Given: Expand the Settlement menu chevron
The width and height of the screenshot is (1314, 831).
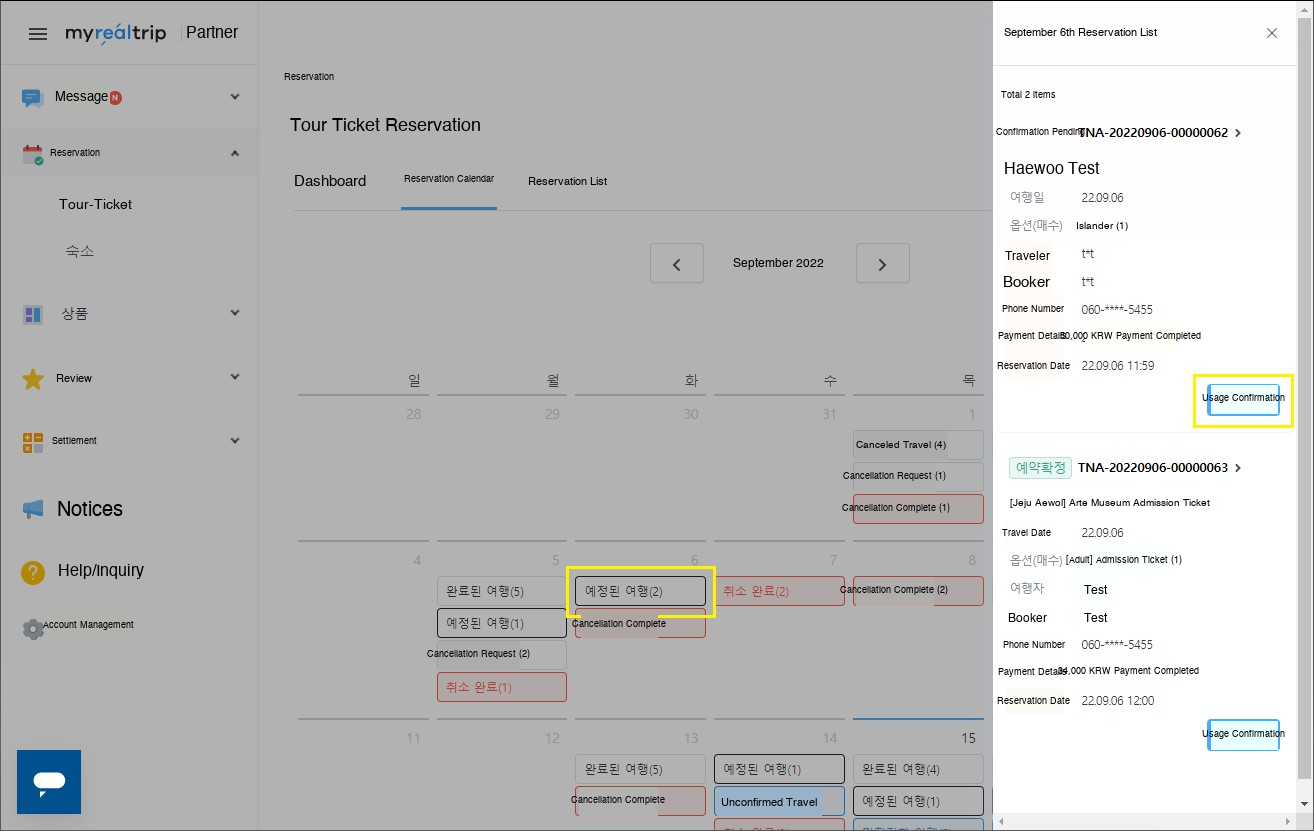Looking at the screenshot, I should point(235,440).
